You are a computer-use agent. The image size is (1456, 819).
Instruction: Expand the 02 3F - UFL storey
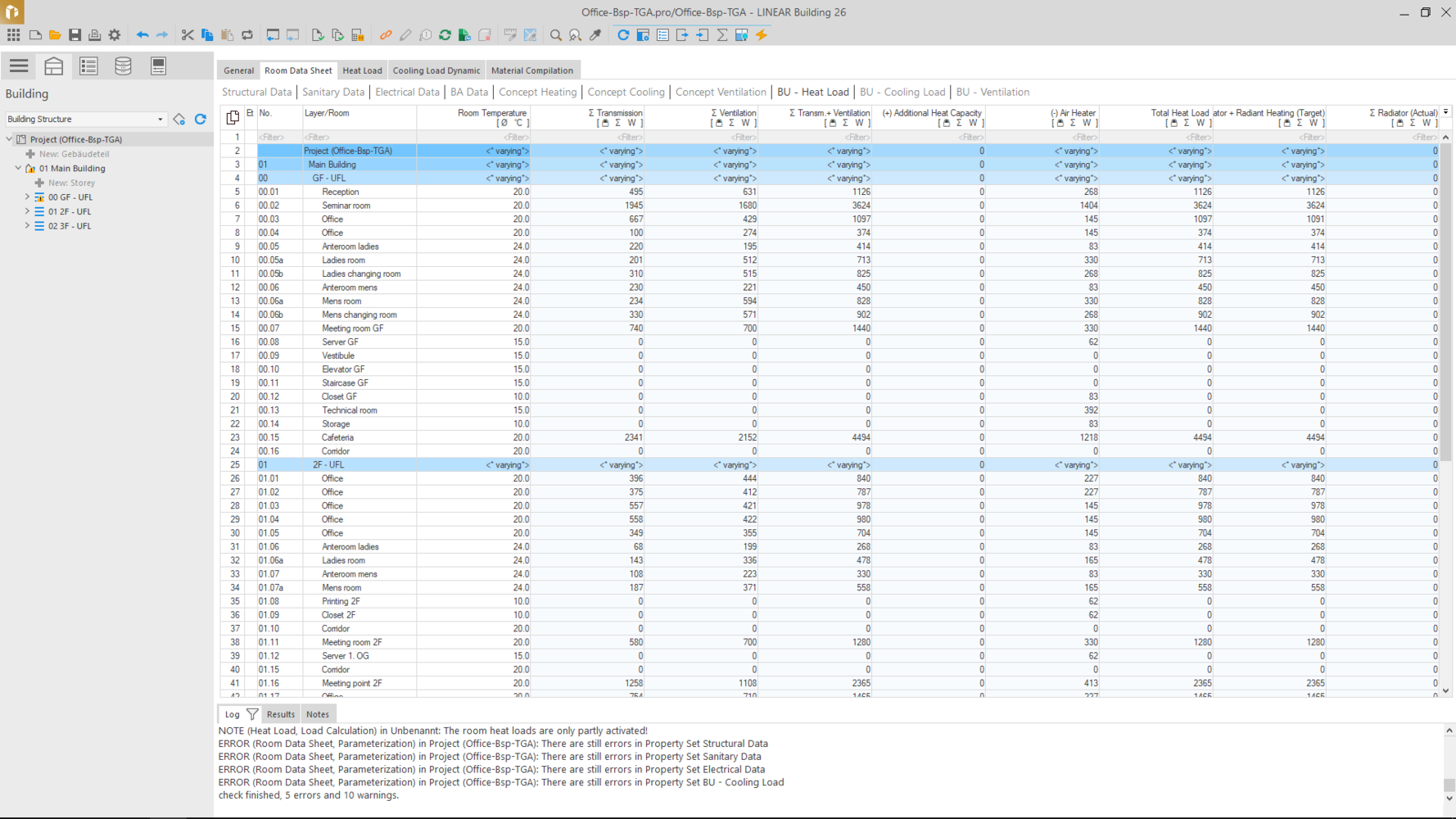tap(27, 226)
